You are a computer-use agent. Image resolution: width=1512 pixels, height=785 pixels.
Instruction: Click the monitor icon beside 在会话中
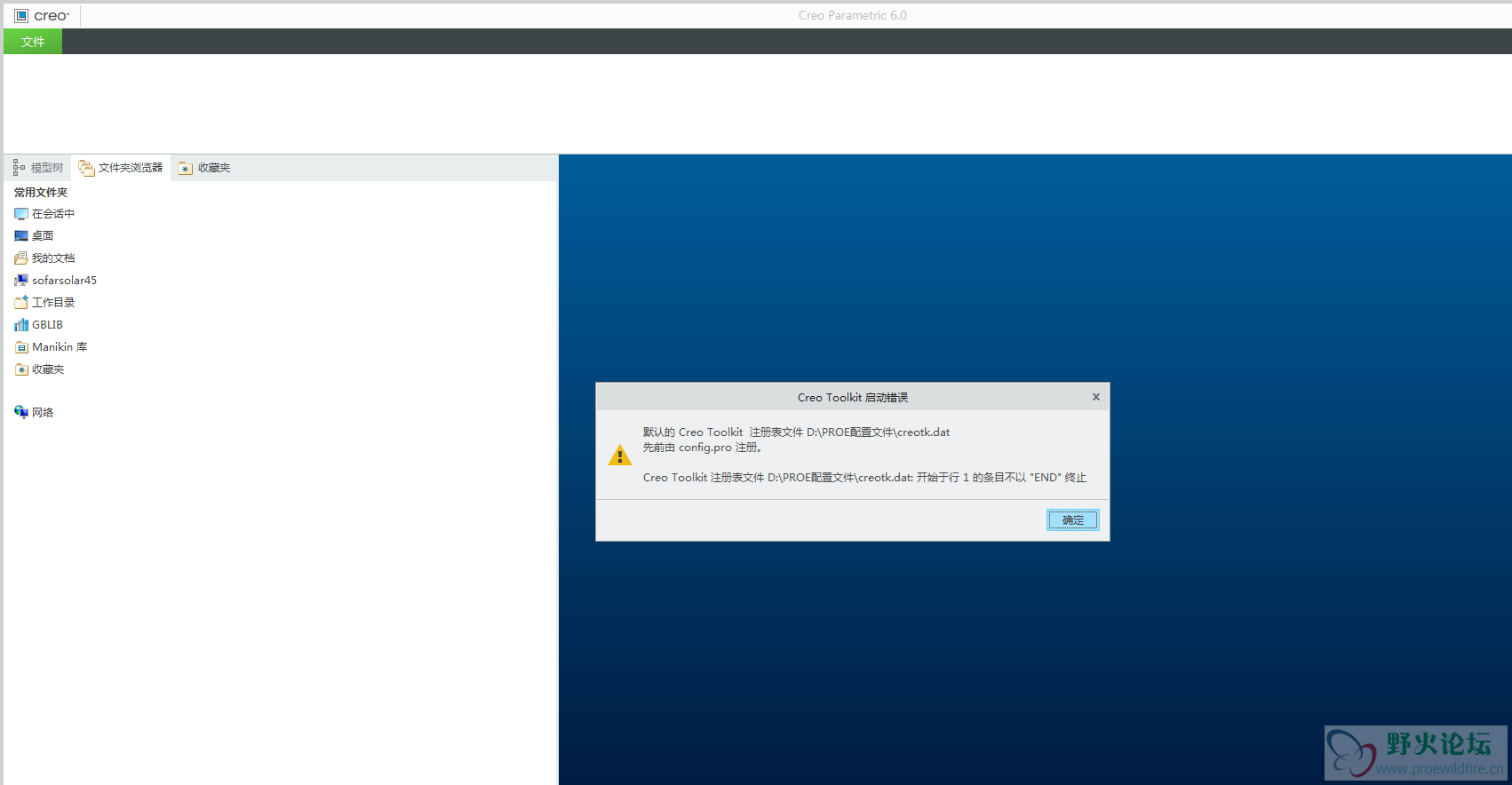(x=21, y=214)
